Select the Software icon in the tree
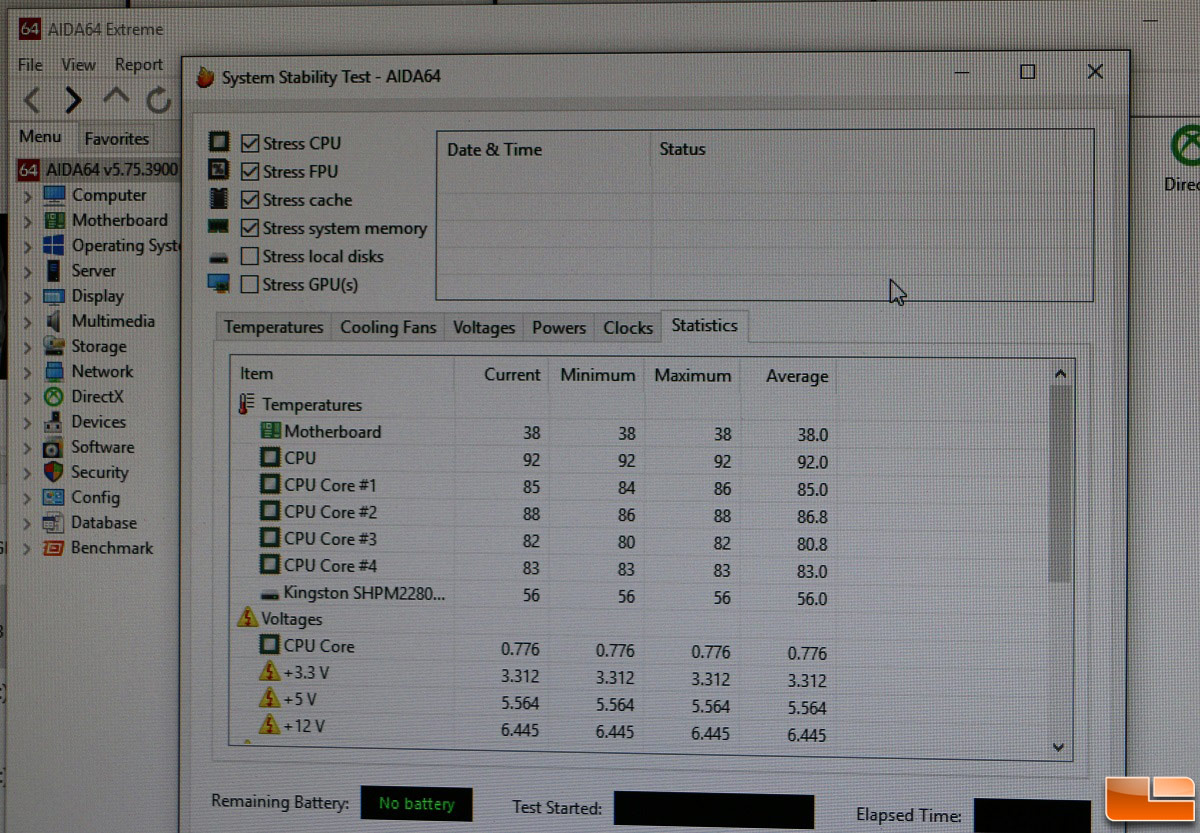Screen dimensions: 1200x833 [54, 447]
